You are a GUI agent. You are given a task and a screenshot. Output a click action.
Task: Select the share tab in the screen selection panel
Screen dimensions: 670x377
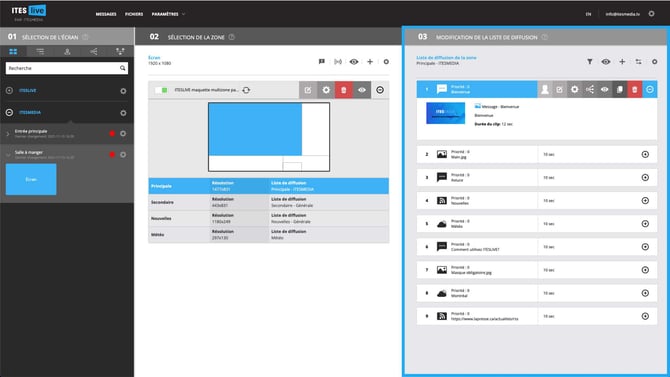point(94,52)
